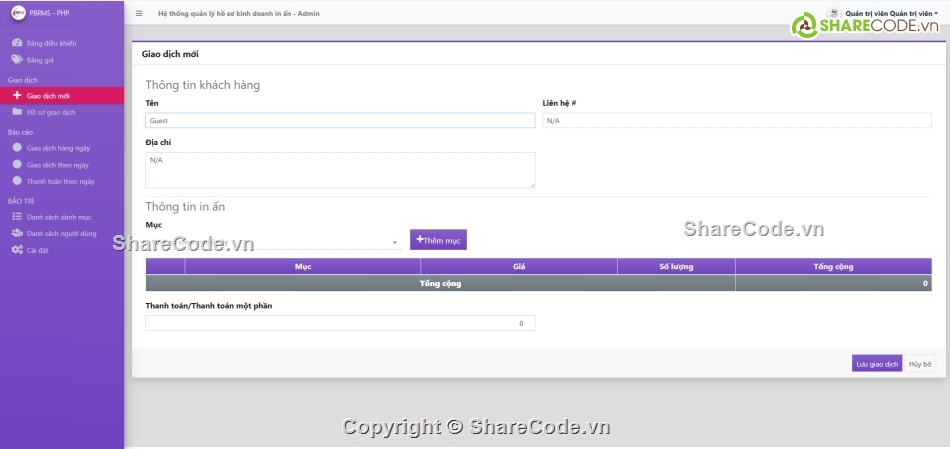This screenshot has height=449, width=950.
Task: Click the Thanh toán một phần amount field
Action: coord(340,323)
